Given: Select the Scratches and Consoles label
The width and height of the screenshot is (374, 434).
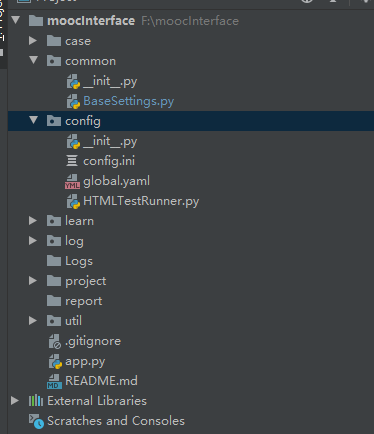Looking at the screenshot, I should pyautogui.click(x=116, y=421).
